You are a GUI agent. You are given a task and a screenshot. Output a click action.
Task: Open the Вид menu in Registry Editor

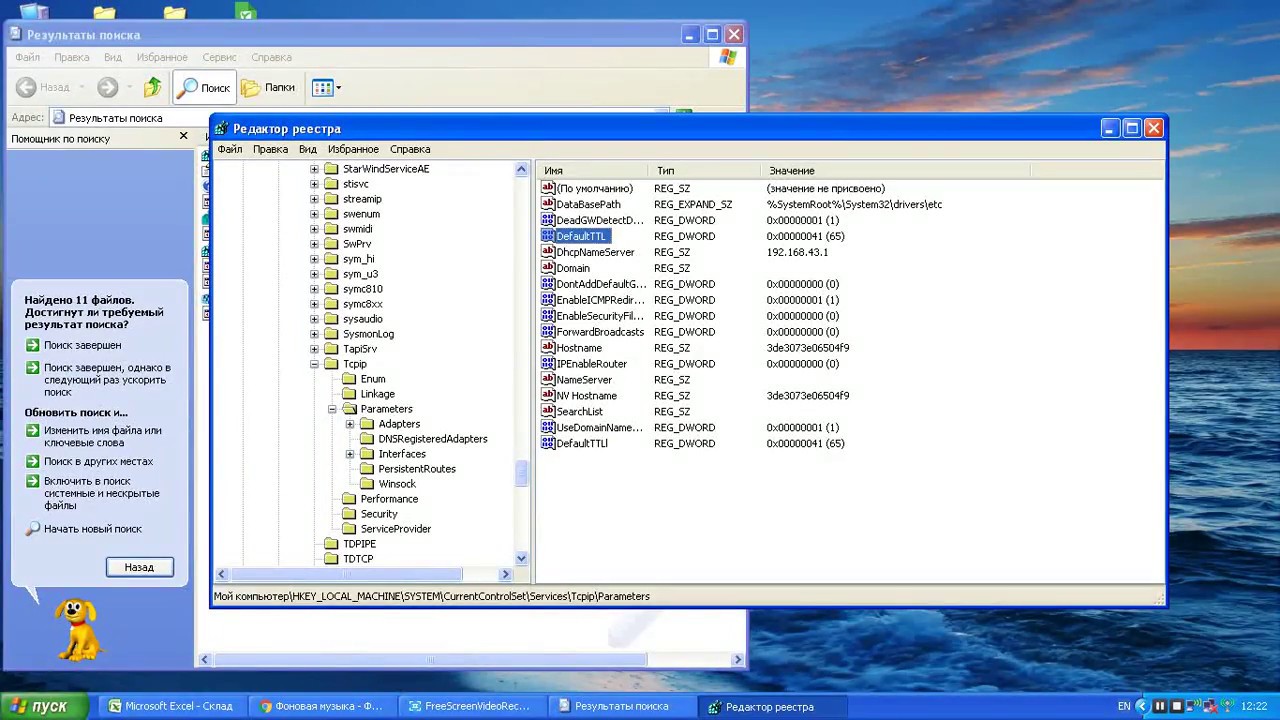(308, 149)
